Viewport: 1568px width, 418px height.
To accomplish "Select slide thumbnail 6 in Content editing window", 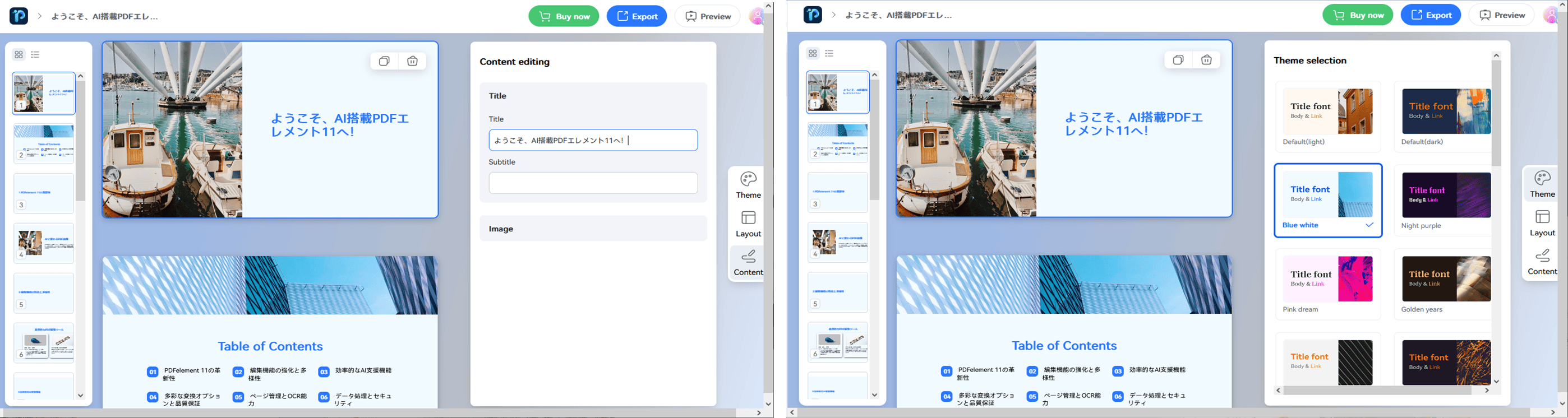I will click(44, 343).
